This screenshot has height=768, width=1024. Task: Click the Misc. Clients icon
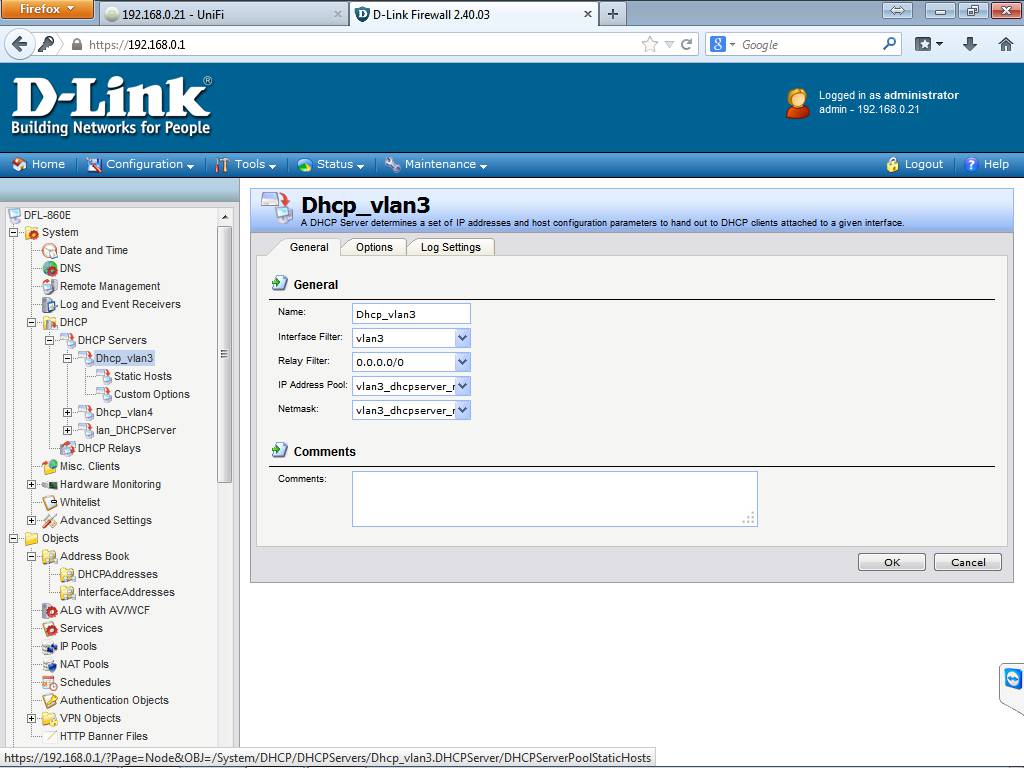50,466
